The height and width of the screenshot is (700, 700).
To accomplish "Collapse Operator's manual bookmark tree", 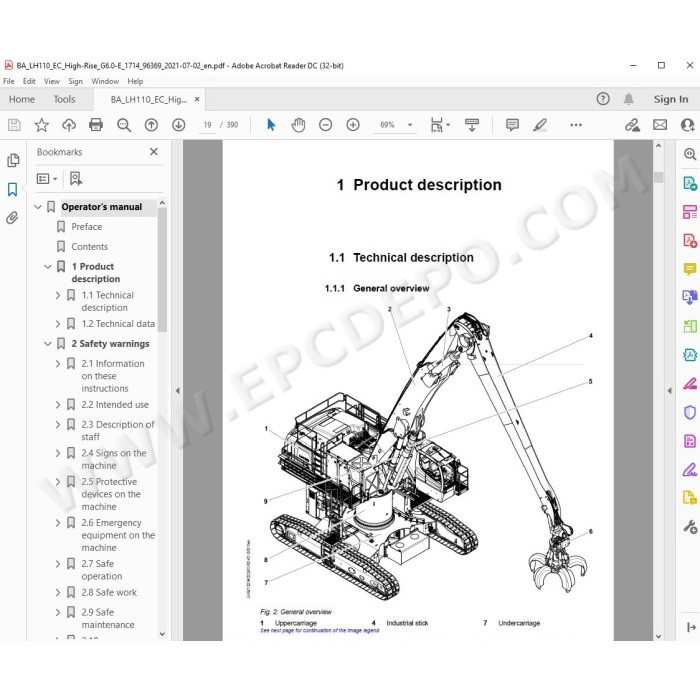I will click(x=38, y=207).
